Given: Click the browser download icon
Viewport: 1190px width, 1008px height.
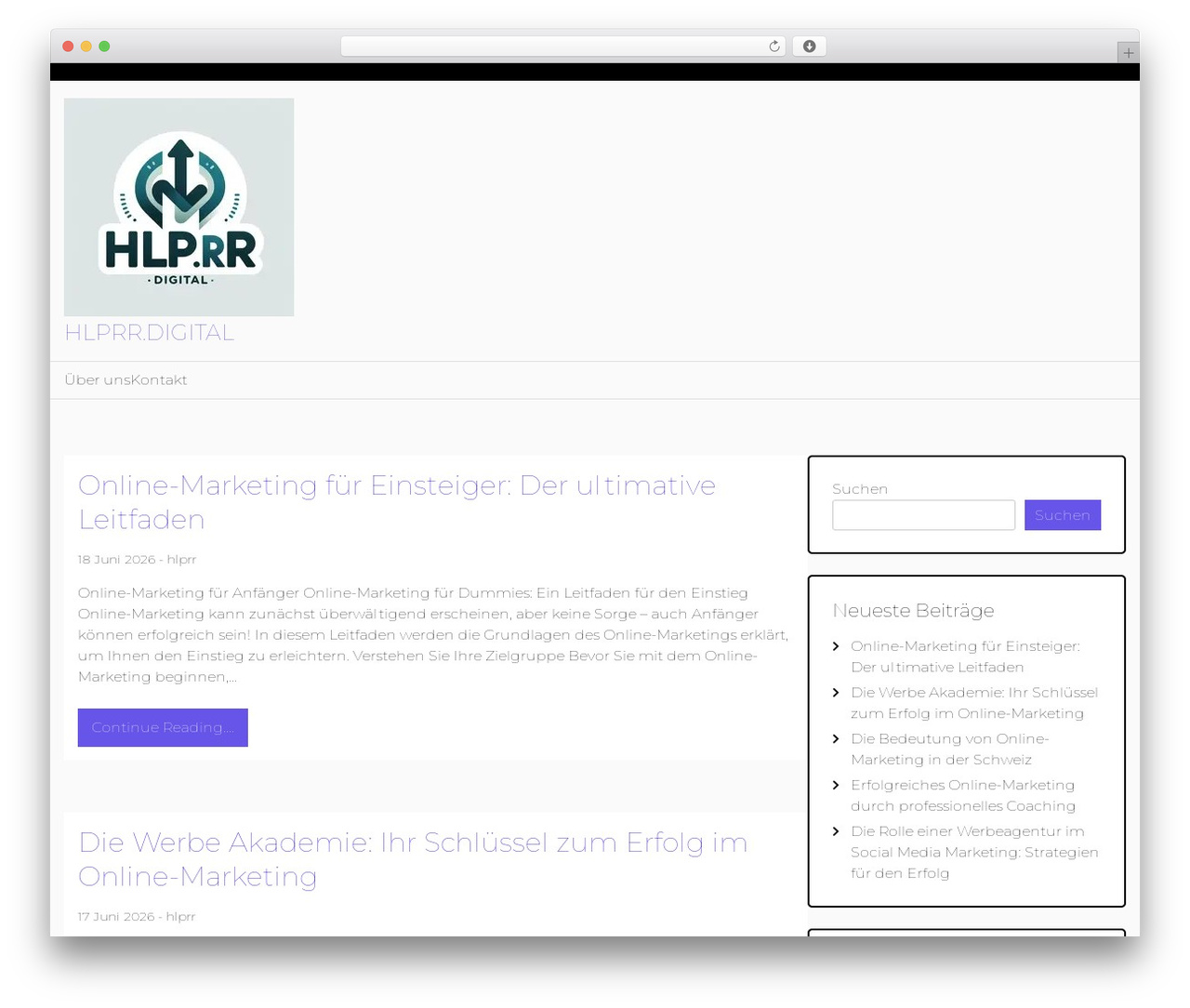Looking at the screenshot, I should 810,46.
